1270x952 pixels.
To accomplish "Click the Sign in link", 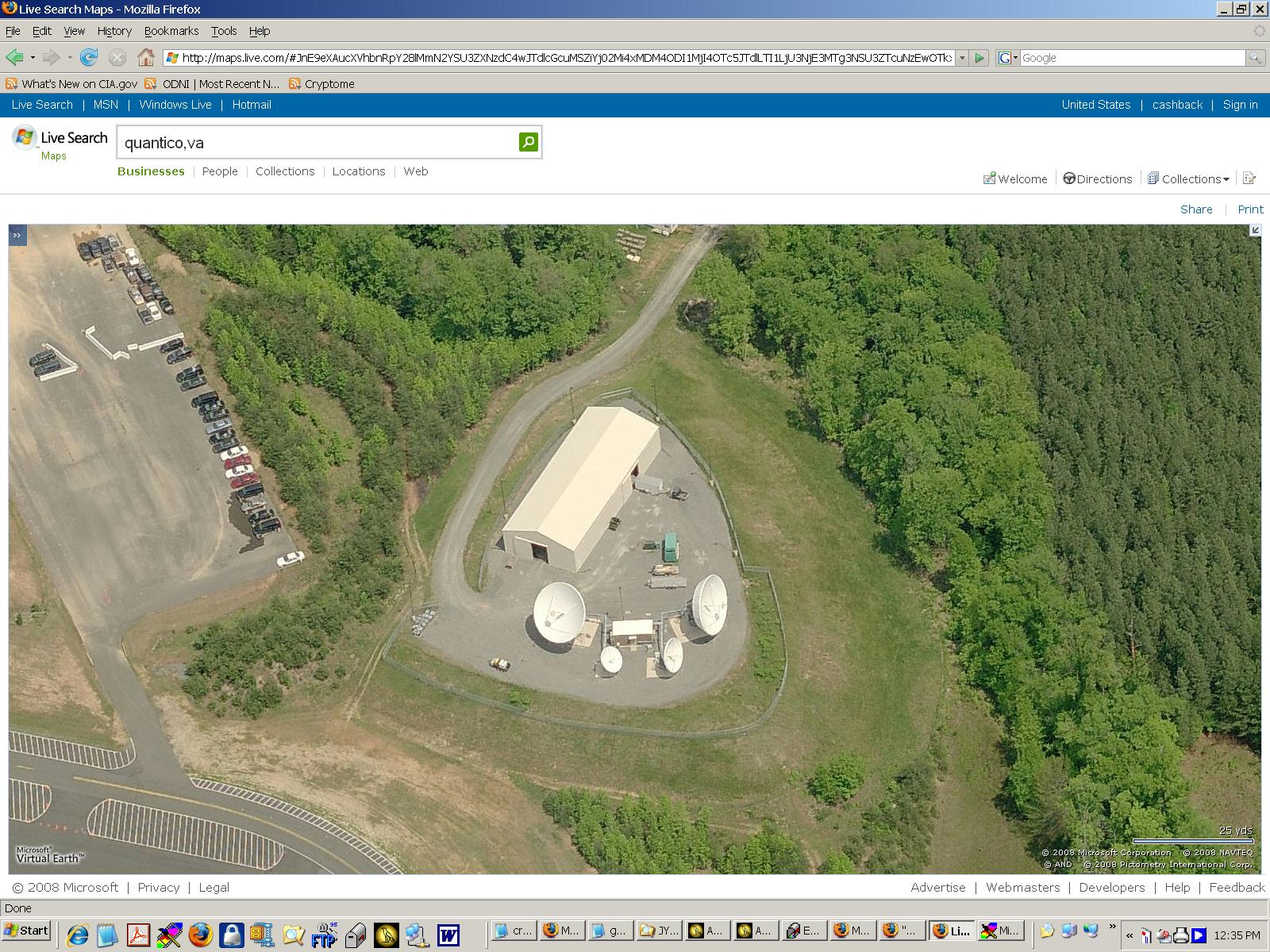I will (x=1240, y=105).
